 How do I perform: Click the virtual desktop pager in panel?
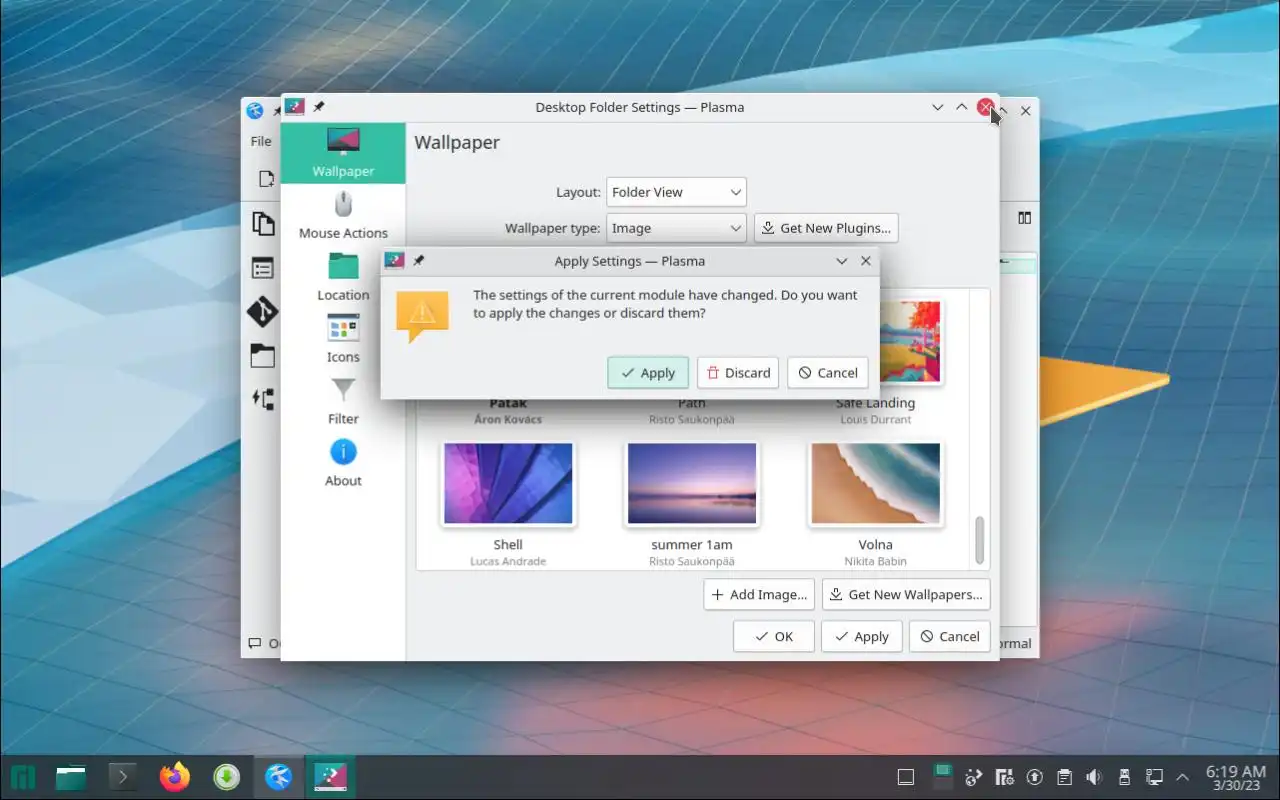point(941,777)
